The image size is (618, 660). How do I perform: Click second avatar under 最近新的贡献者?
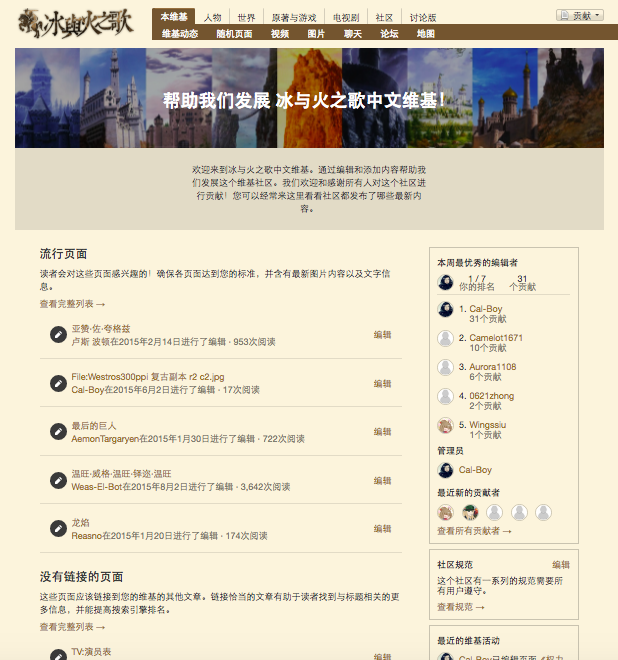point(470,512)
